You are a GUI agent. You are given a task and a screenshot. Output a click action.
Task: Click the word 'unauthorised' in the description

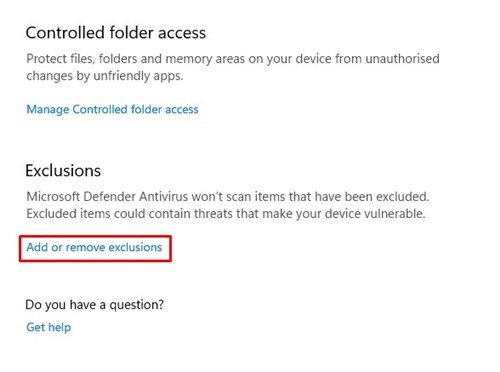coord(402,59)
